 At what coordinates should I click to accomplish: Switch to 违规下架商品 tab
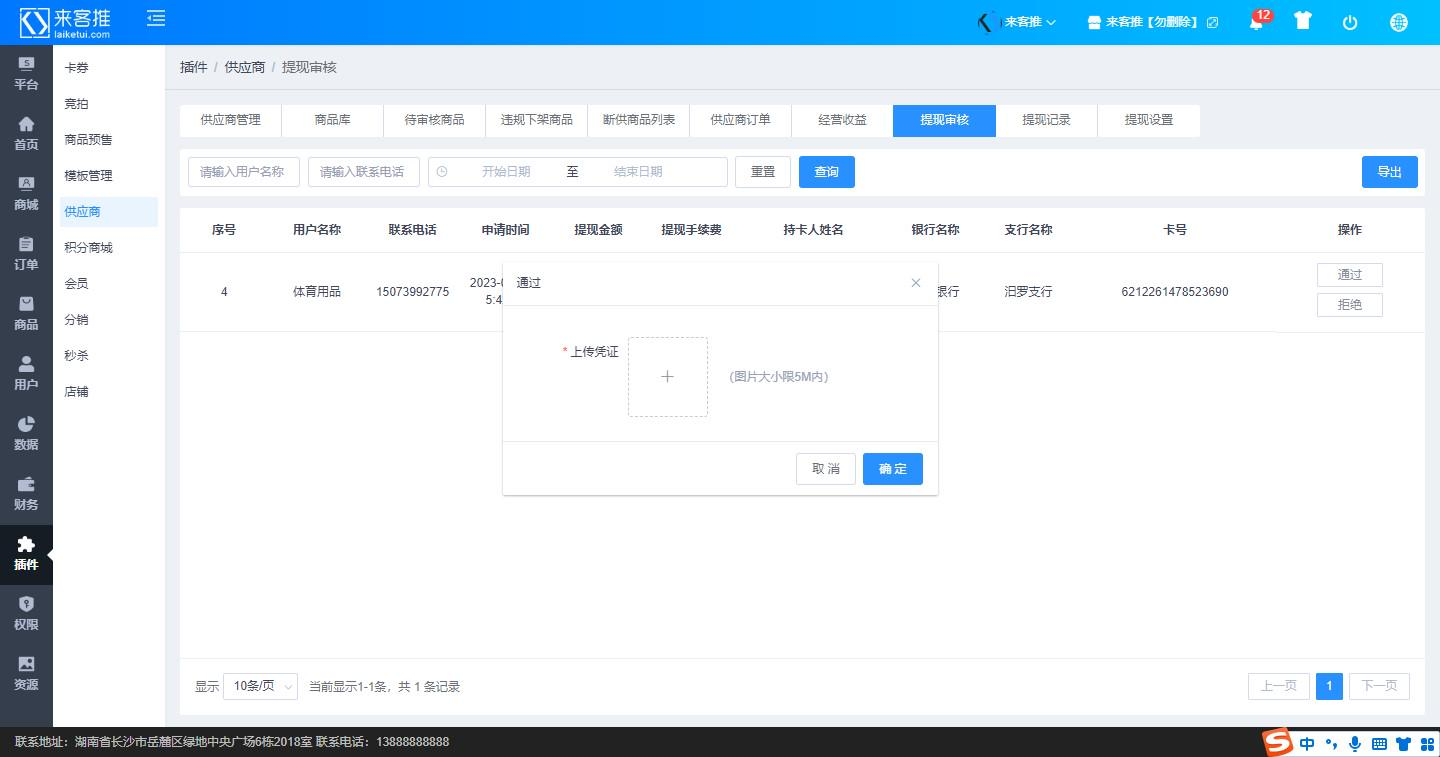tap(537, 120)
